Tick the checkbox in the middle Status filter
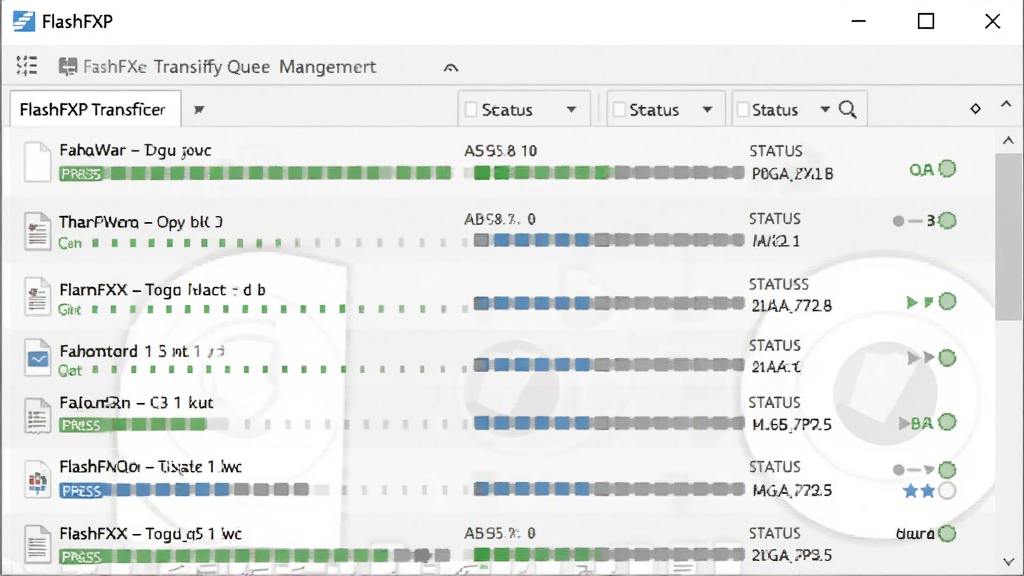Screen dimensions: 1024x576 click(x=619, y=110)
